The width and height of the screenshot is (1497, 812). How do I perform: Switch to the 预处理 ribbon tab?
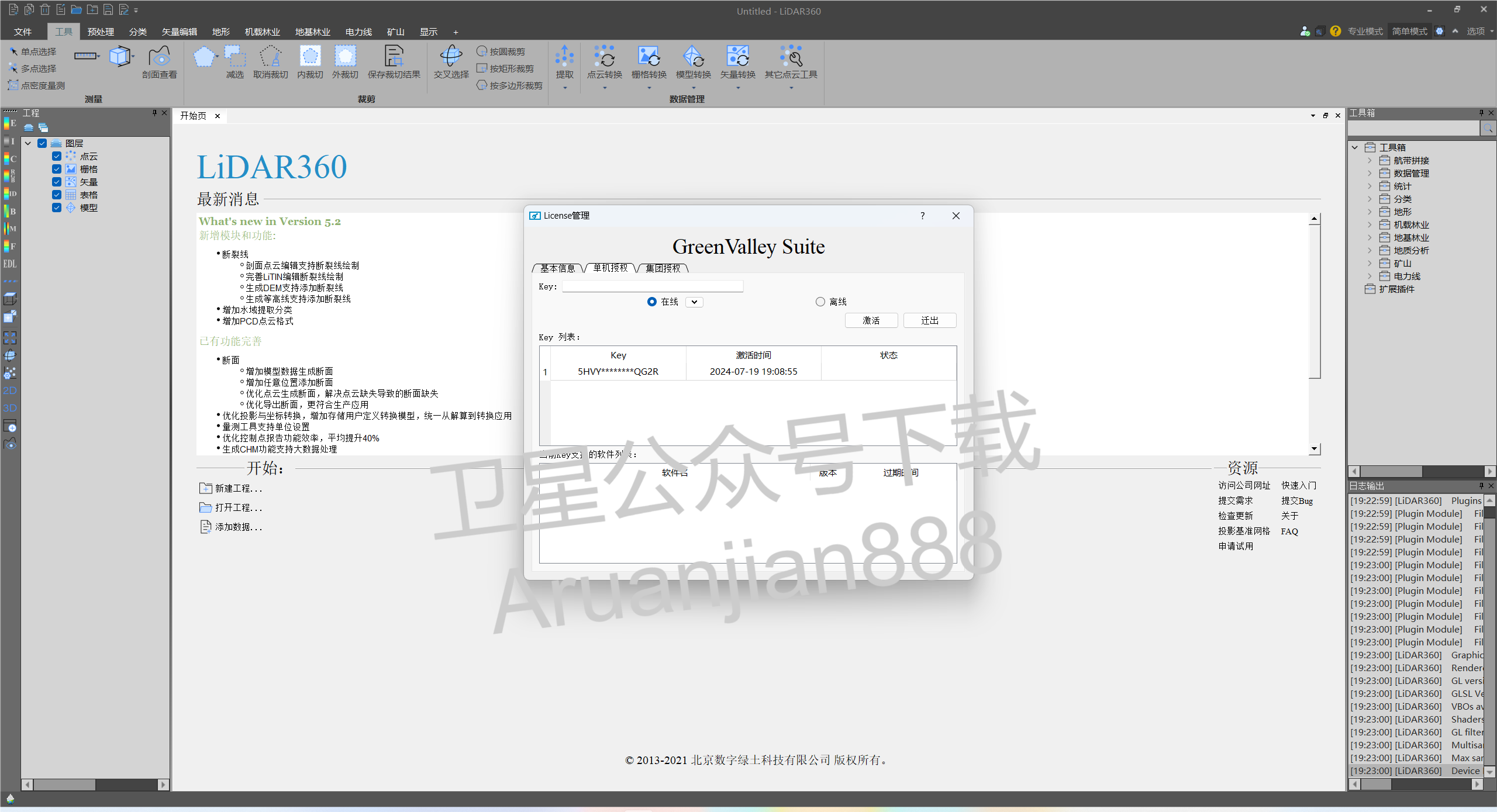[101, 32]
